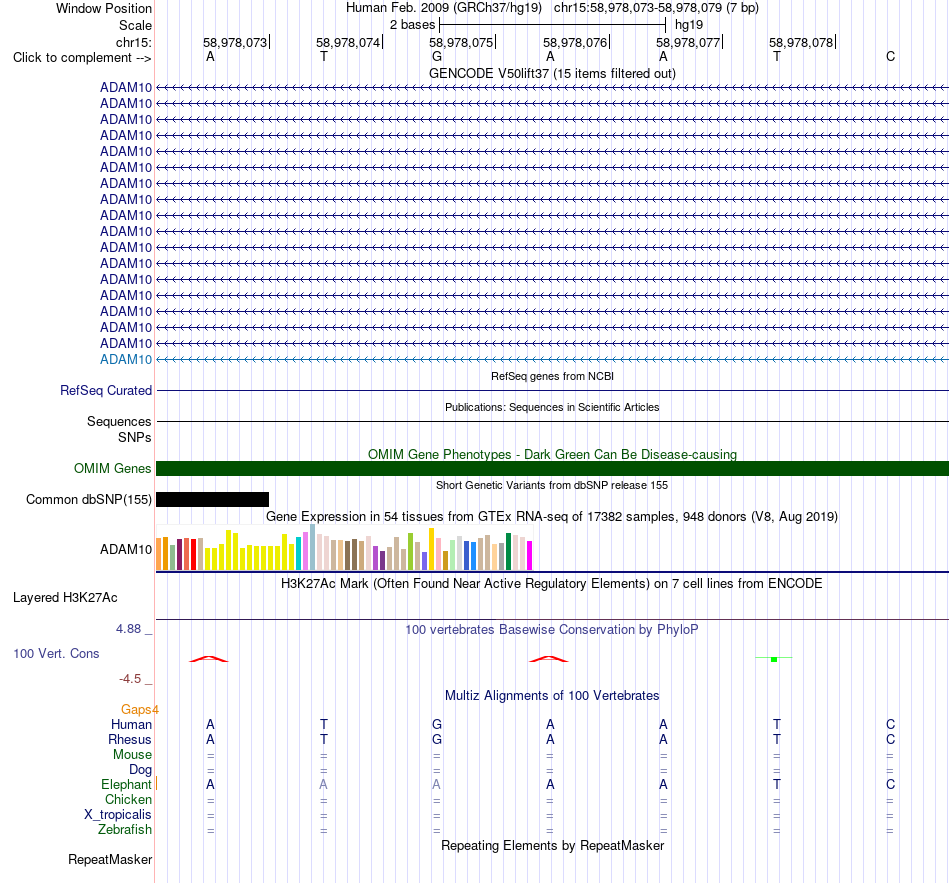Click the Sequences track label

(119, 421)
